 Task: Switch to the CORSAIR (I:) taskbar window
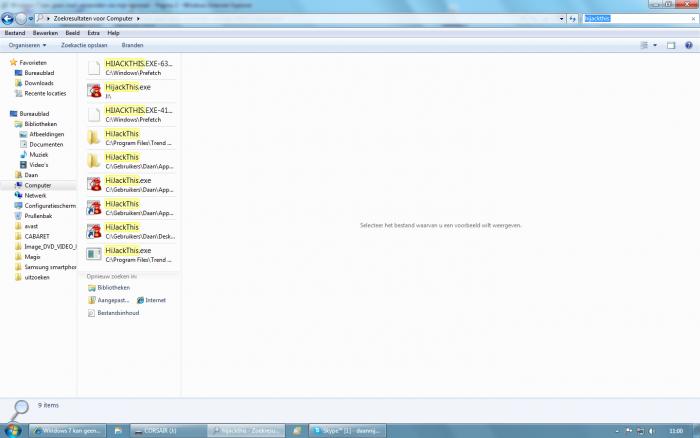[x=168, y=431]
